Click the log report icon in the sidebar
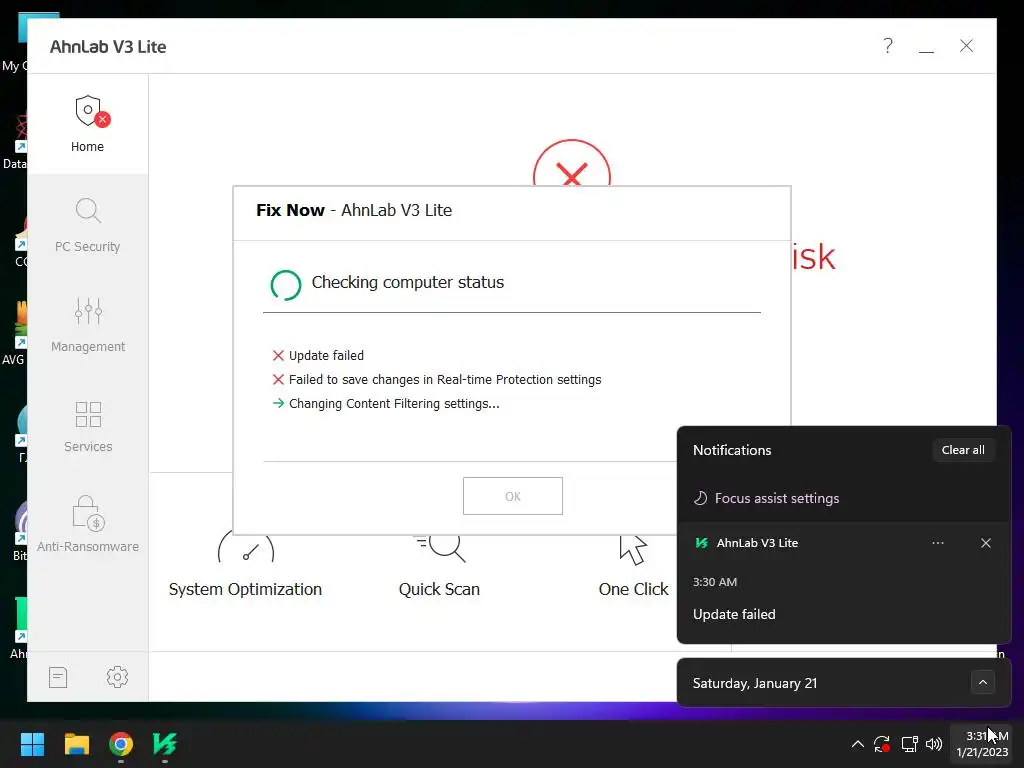 [x=58, y=677]
